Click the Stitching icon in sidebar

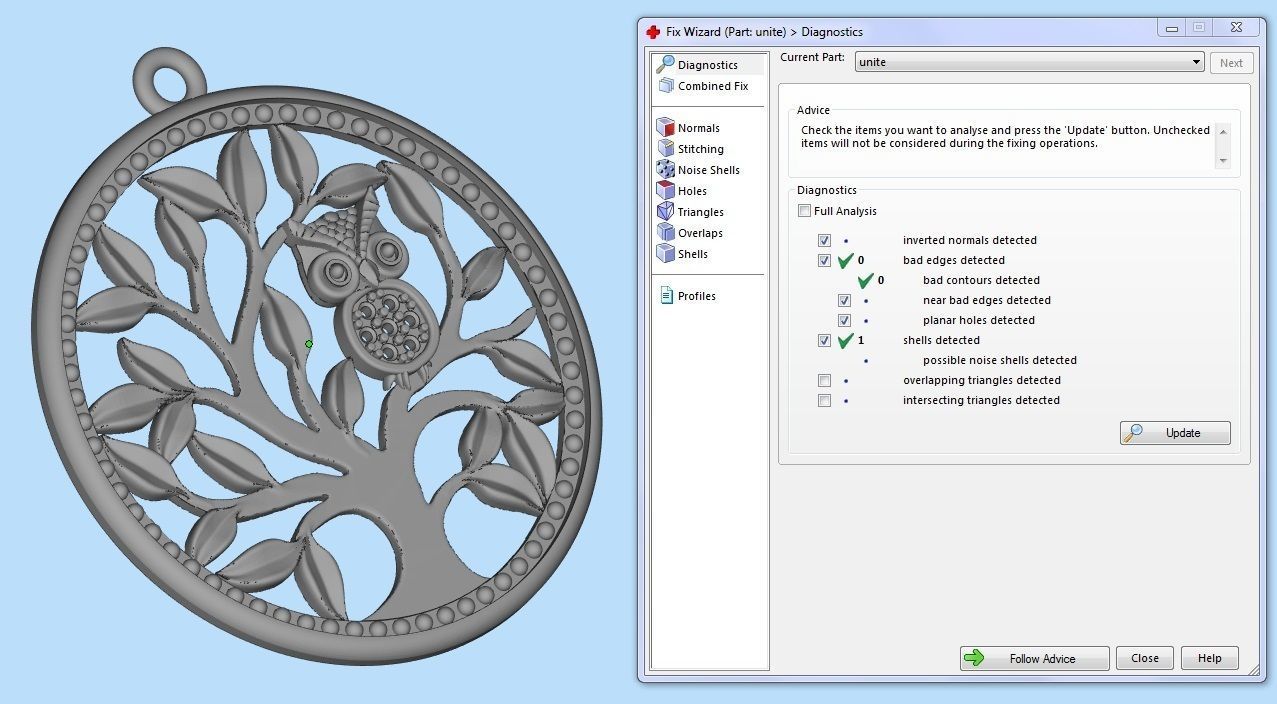[665, 149]
